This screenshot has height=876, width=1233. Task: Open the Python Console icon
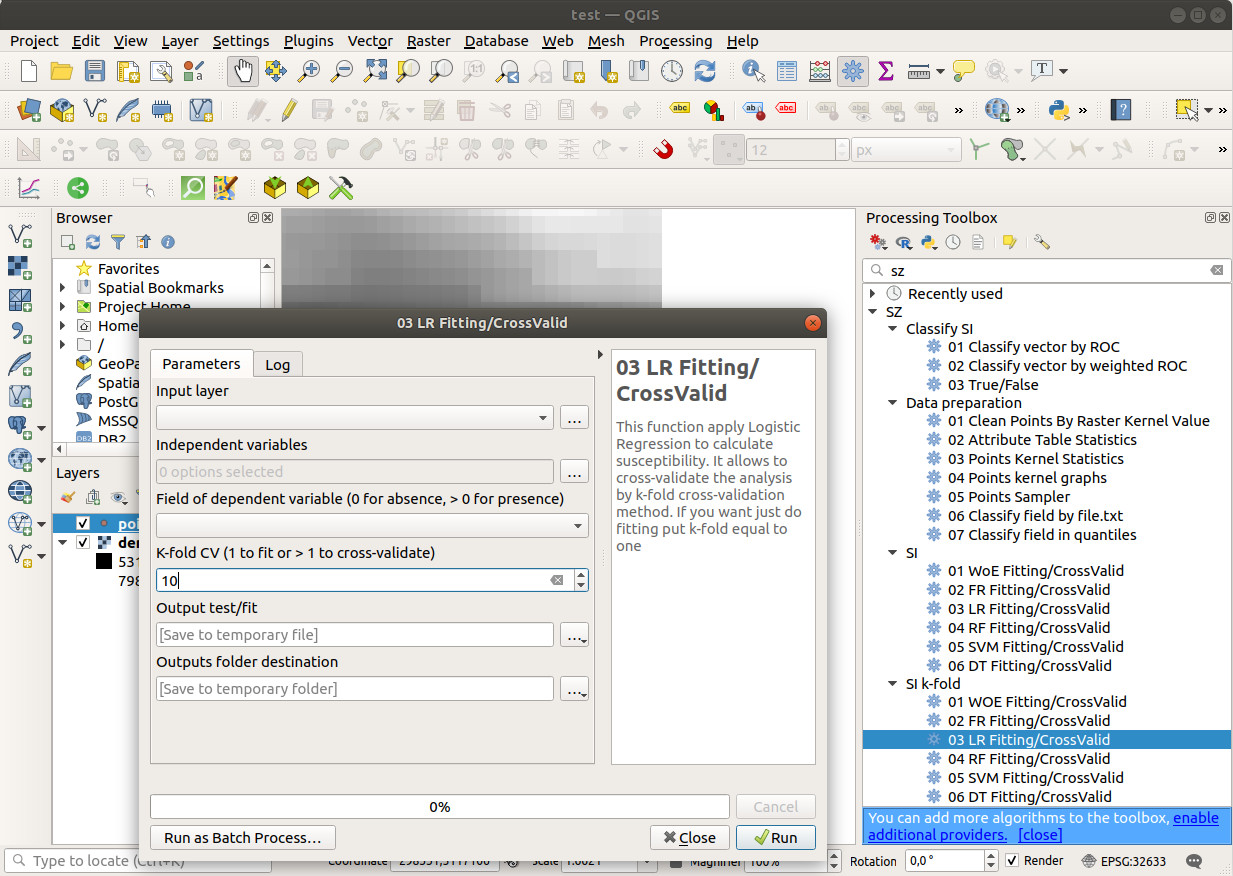1059,109
